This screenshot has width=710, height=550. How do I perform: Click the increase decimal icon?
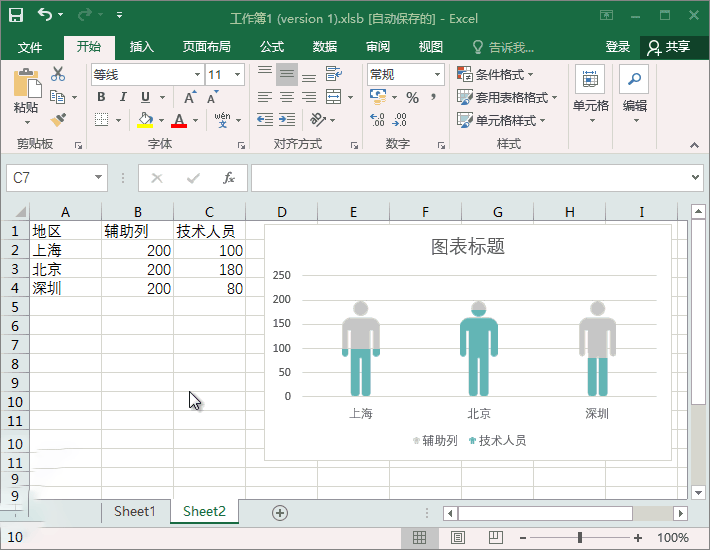coord(377,120)
